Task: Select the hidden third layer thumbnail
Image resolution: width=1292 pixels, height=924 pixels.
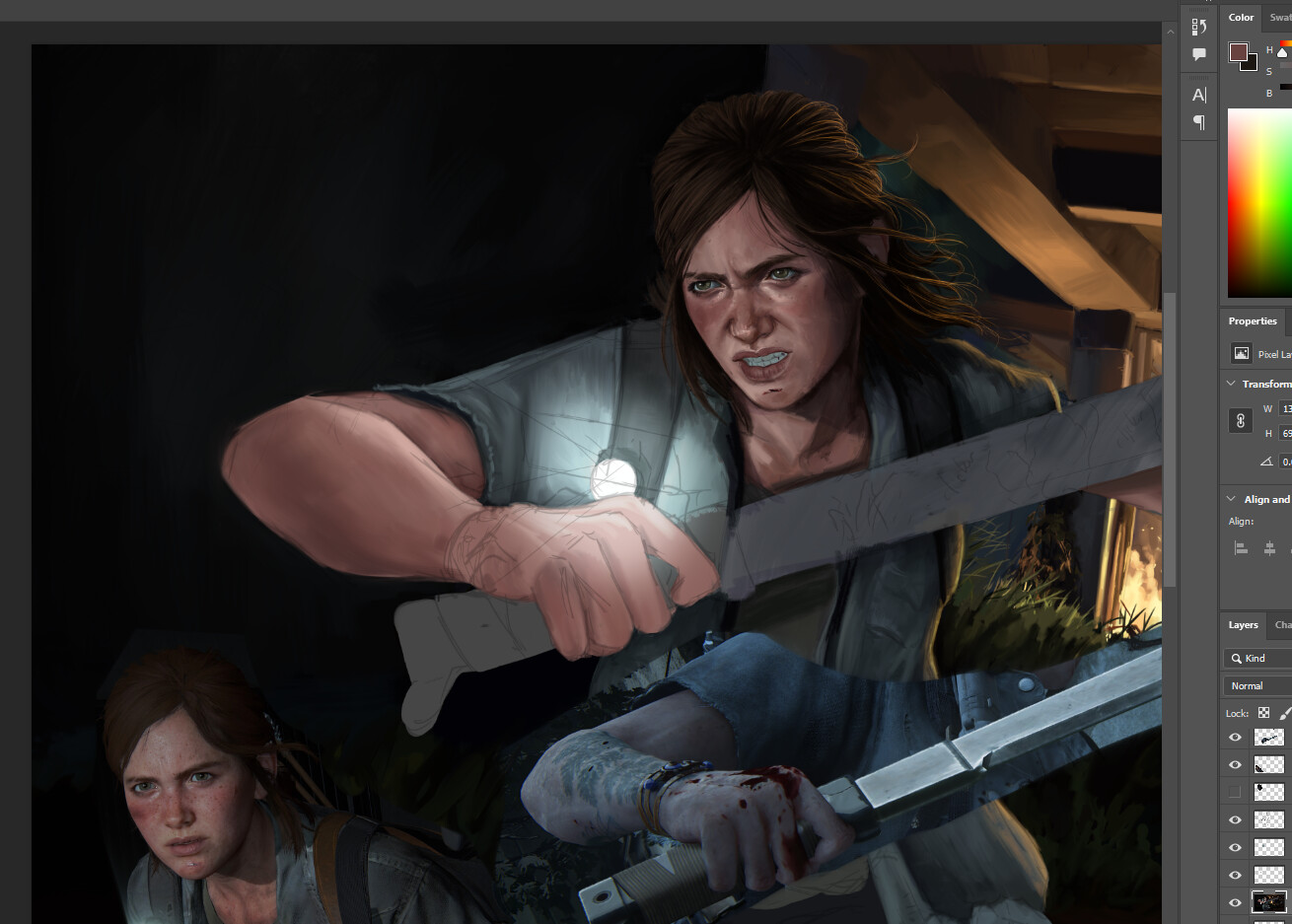Action: [x=1268, y=792]
